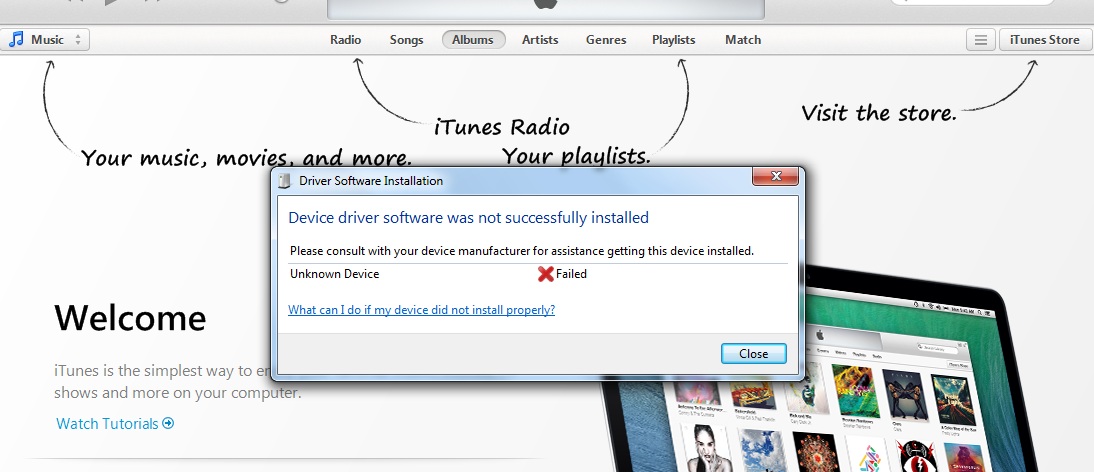The width and height of the screenshot is (1094, 472).
Task: Click the Apple logo in the display area
Action: click(x=546, y=4)
